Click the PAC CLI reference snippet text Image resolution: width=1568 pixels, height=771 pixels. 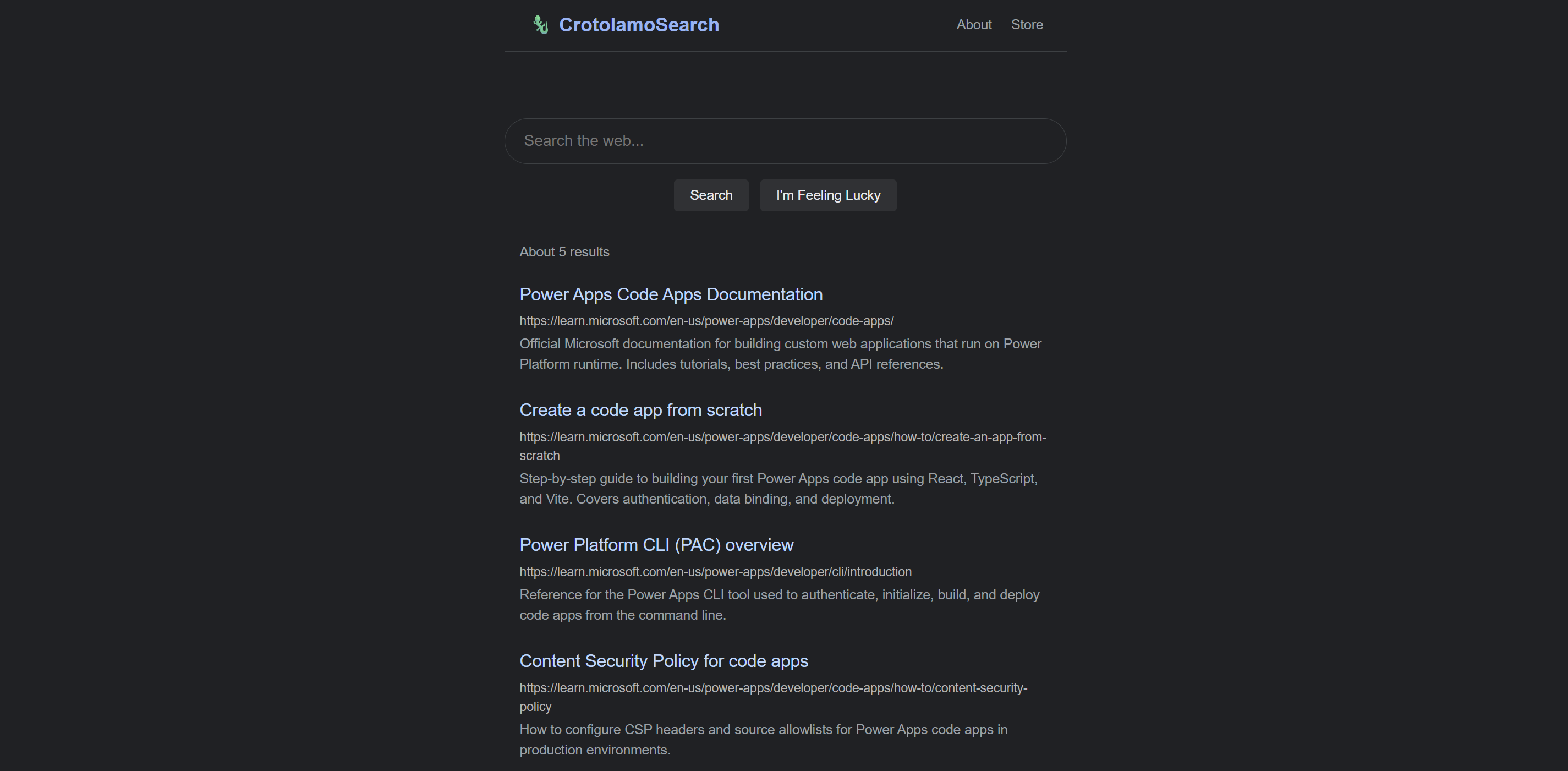coord(779,605)
